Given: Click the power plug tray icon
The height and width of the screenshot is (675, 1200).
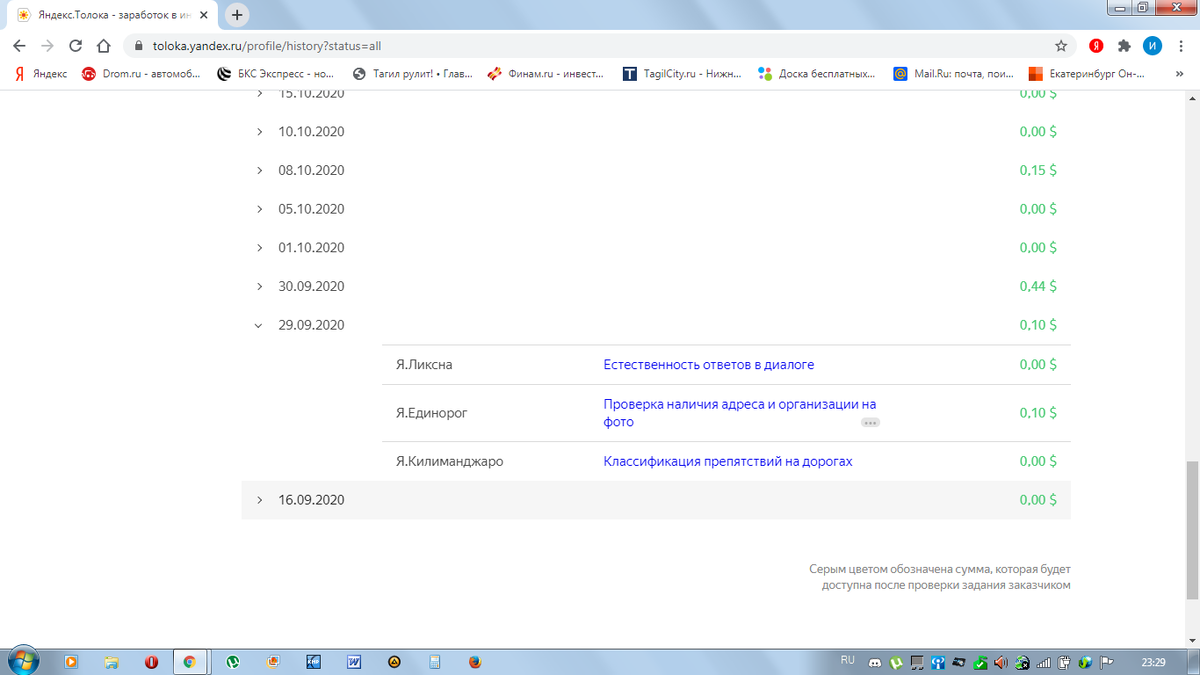Looking at the screenshot, I should [x=1064, y=662].
